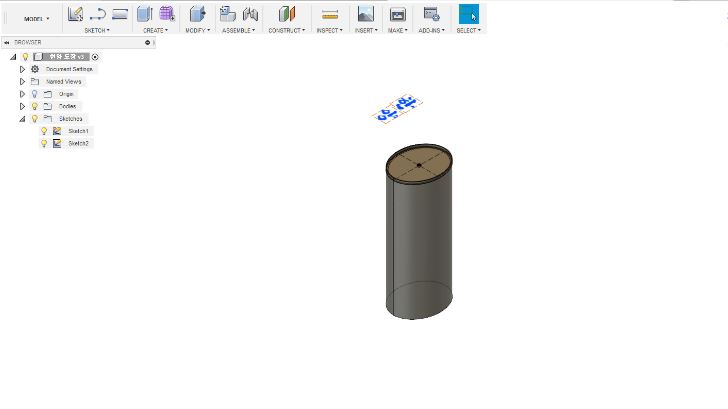Open the MODIFY menu
The width and height of the screenshot is (728, 409).
coord(197,30)
